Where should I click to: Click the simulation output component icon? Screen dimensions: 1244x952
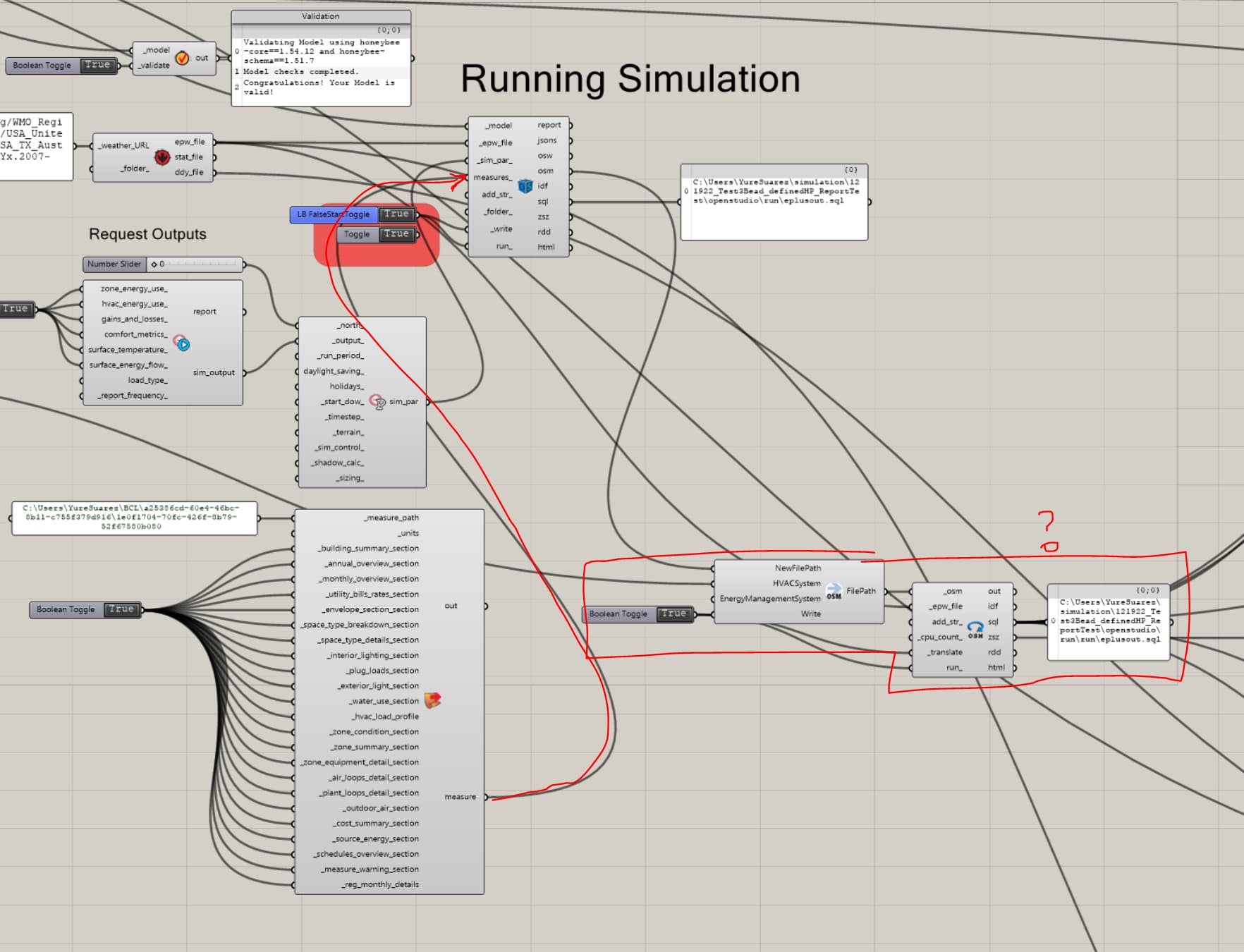pyautogui.click(x=182, y=343)
